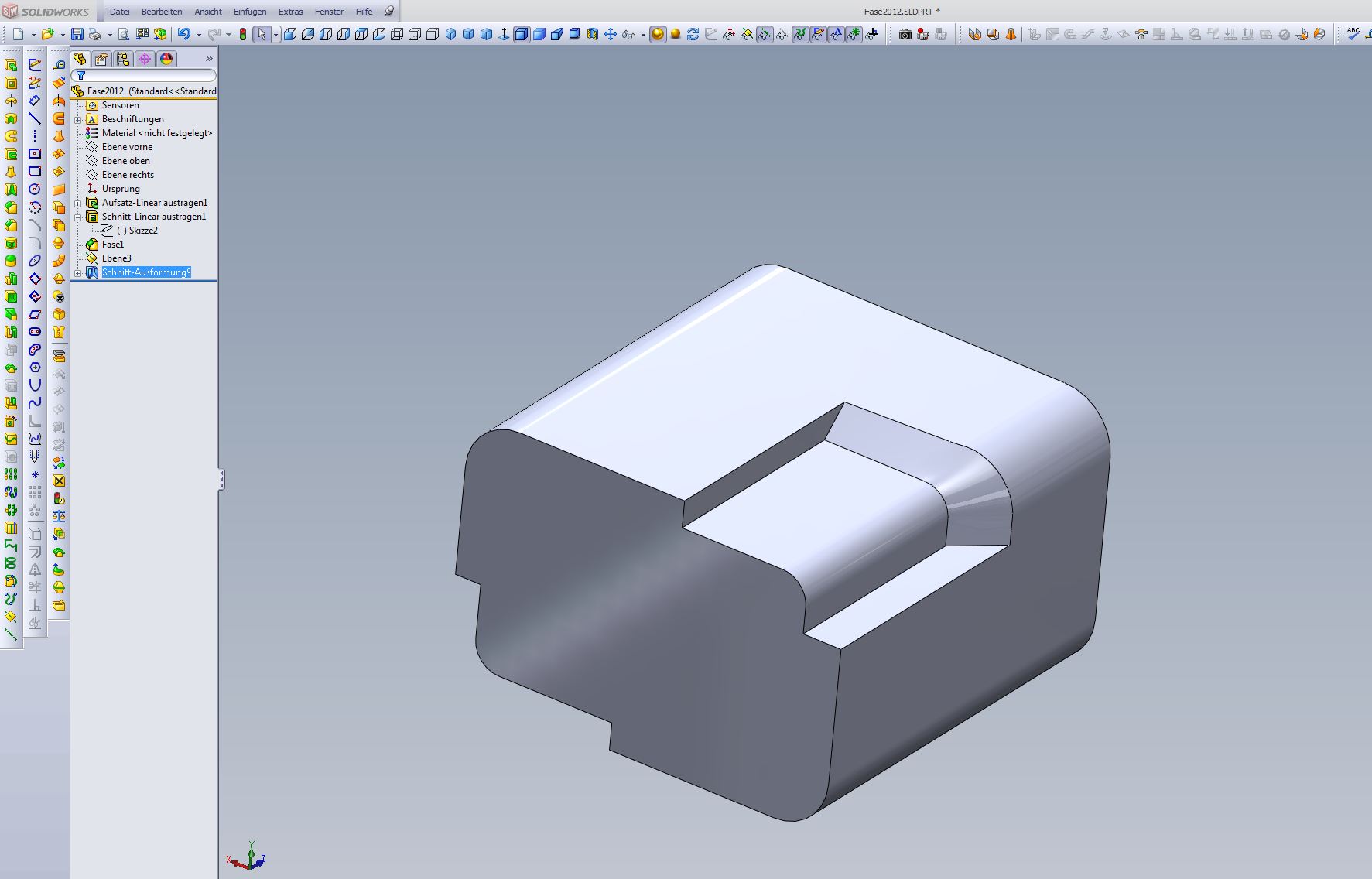Screen dimensions: 1372x879
Task: Select the Straight Slot sketch tool
Action: coord(35,332)
